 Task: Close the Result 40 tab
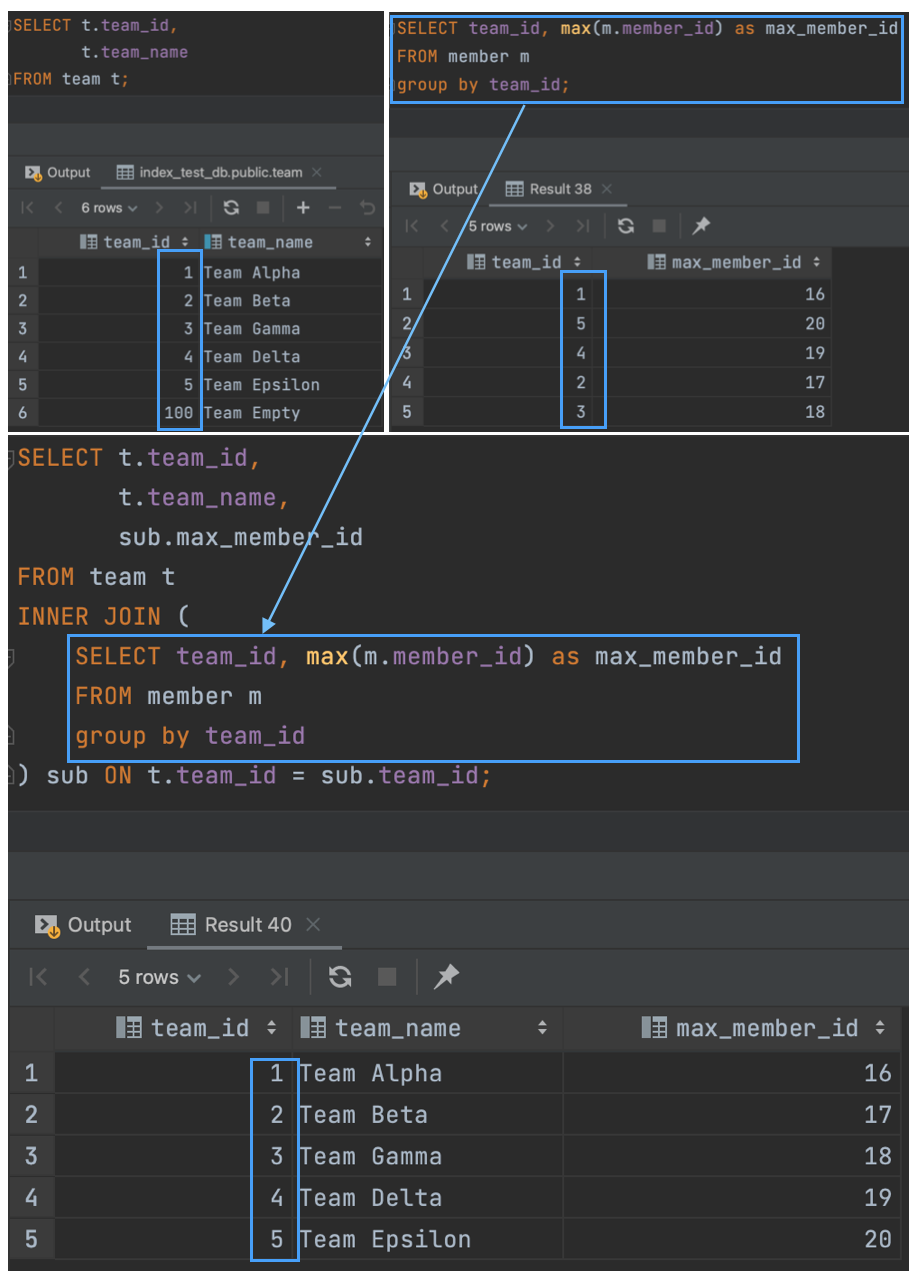click(x=313, y=925)
